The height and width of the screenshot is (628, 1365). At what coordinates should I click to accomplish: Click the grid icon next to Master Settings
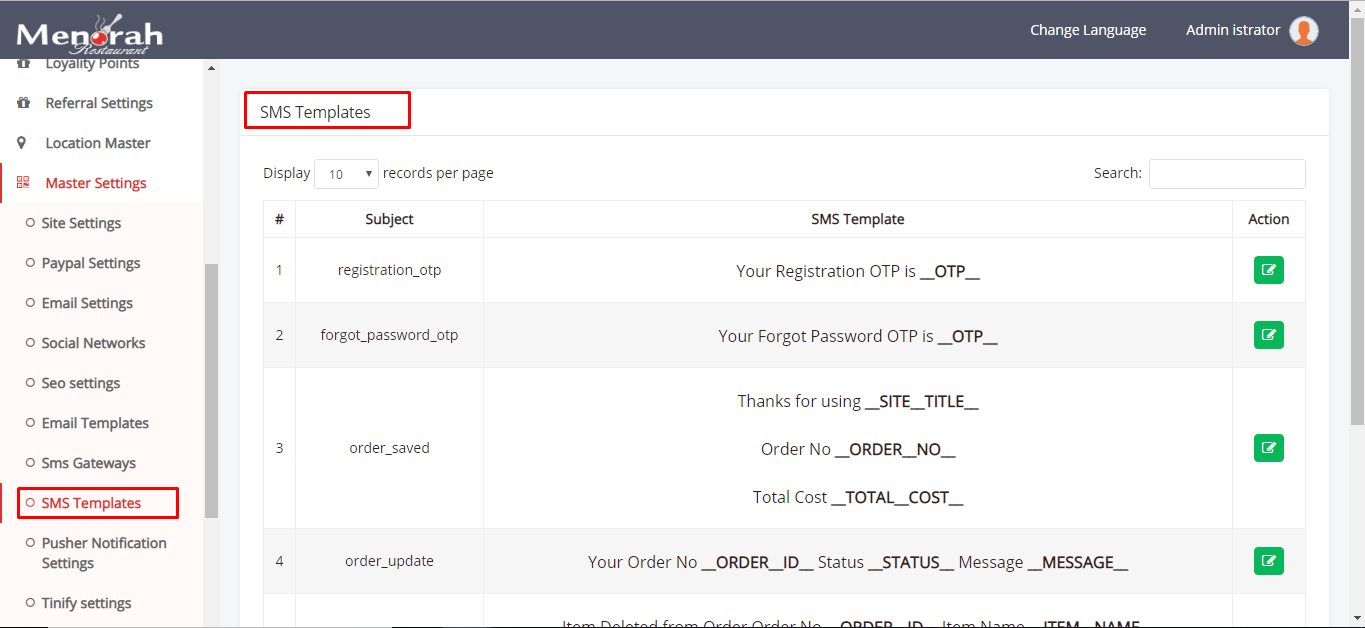[x=22, y=182]
